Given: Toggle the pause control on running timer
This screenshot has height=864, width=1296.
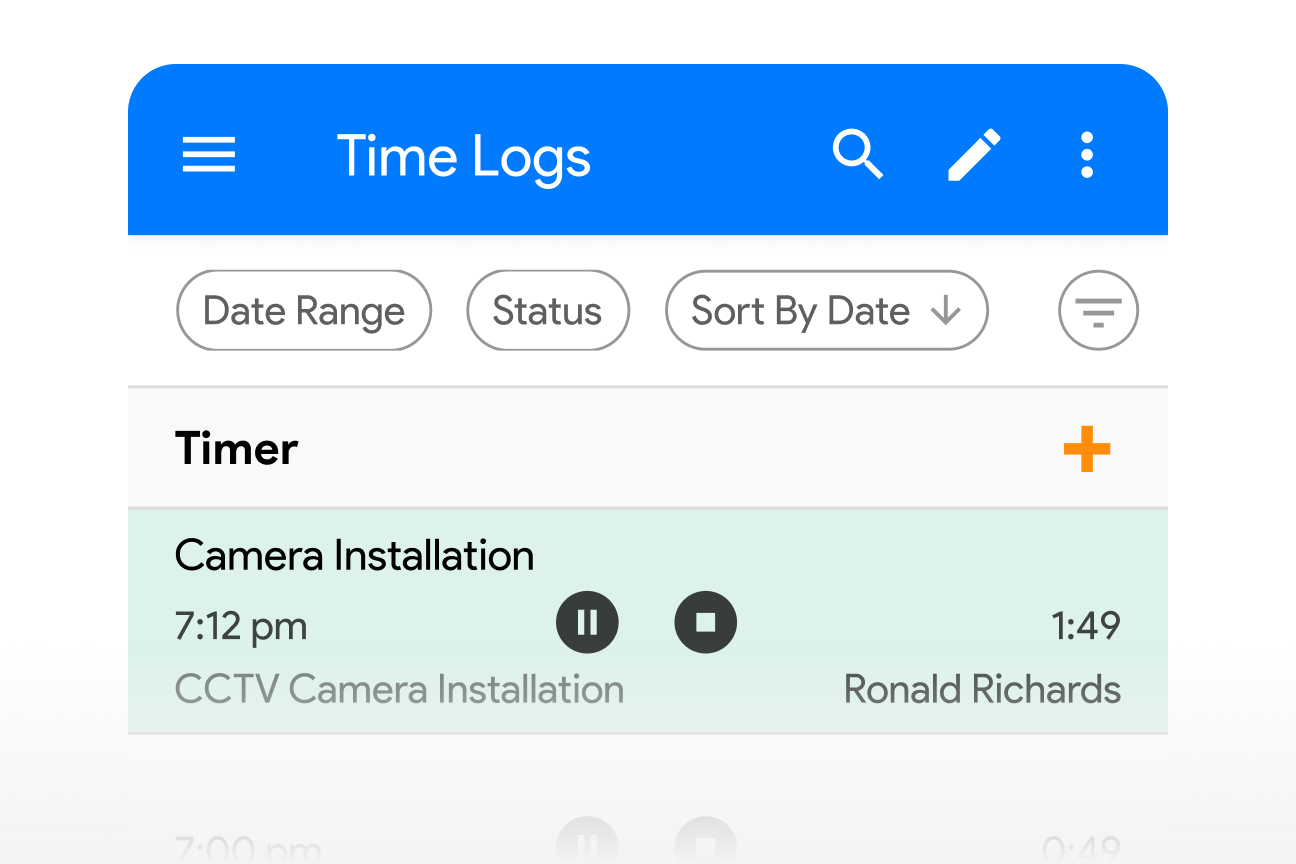Looking at the screenshot, I should (x=587, y=622).
